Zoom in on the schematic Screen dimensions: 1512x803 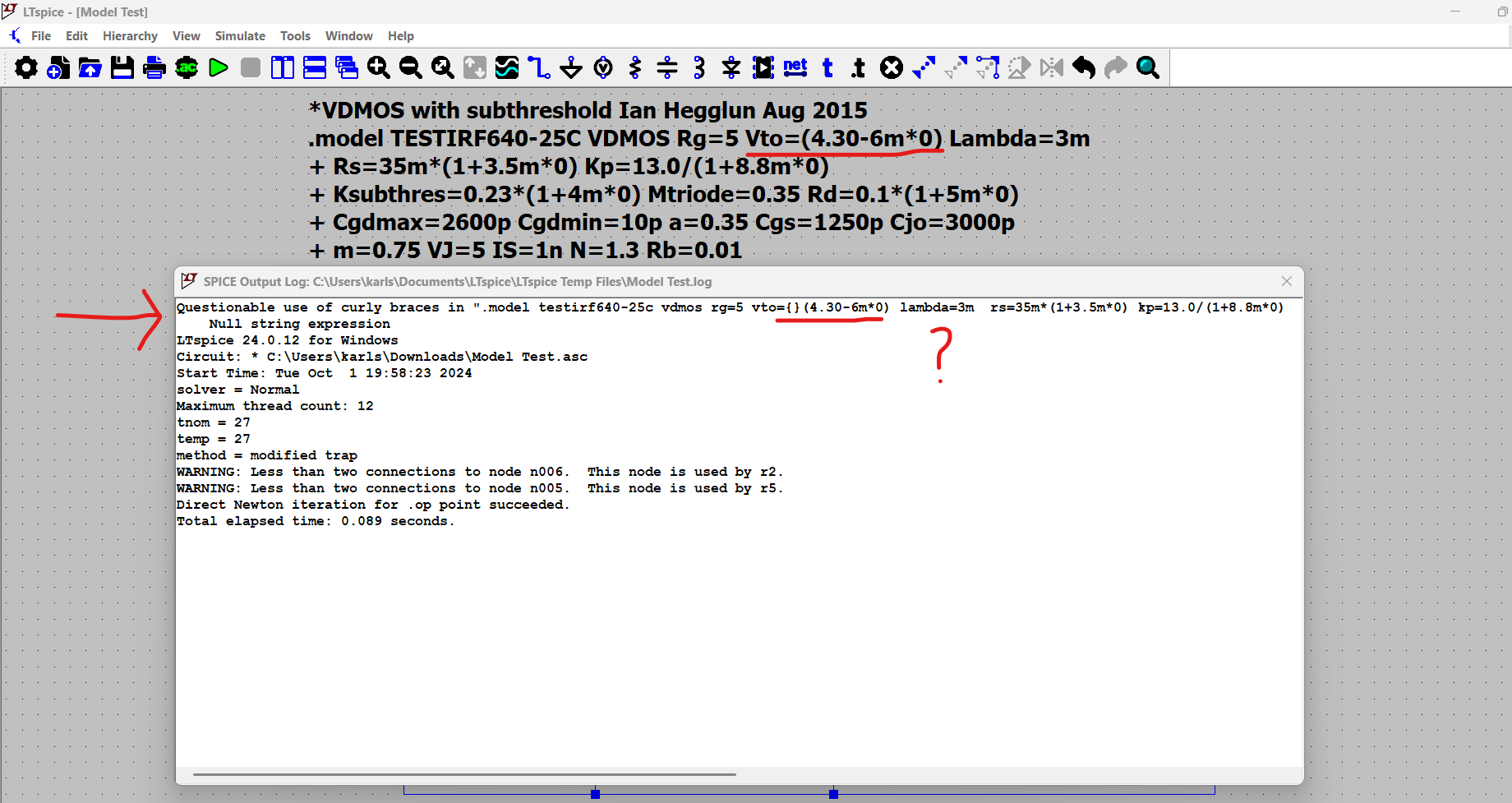pyautogui.click(x=379, y=67)
